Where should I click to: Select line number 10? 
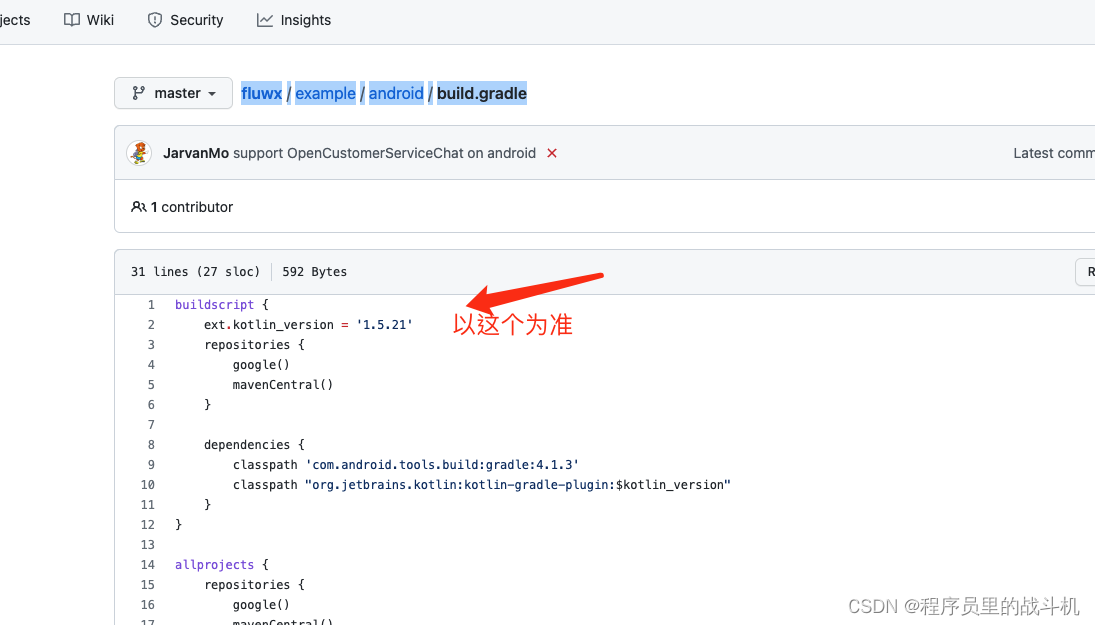[x=147, y=485]
